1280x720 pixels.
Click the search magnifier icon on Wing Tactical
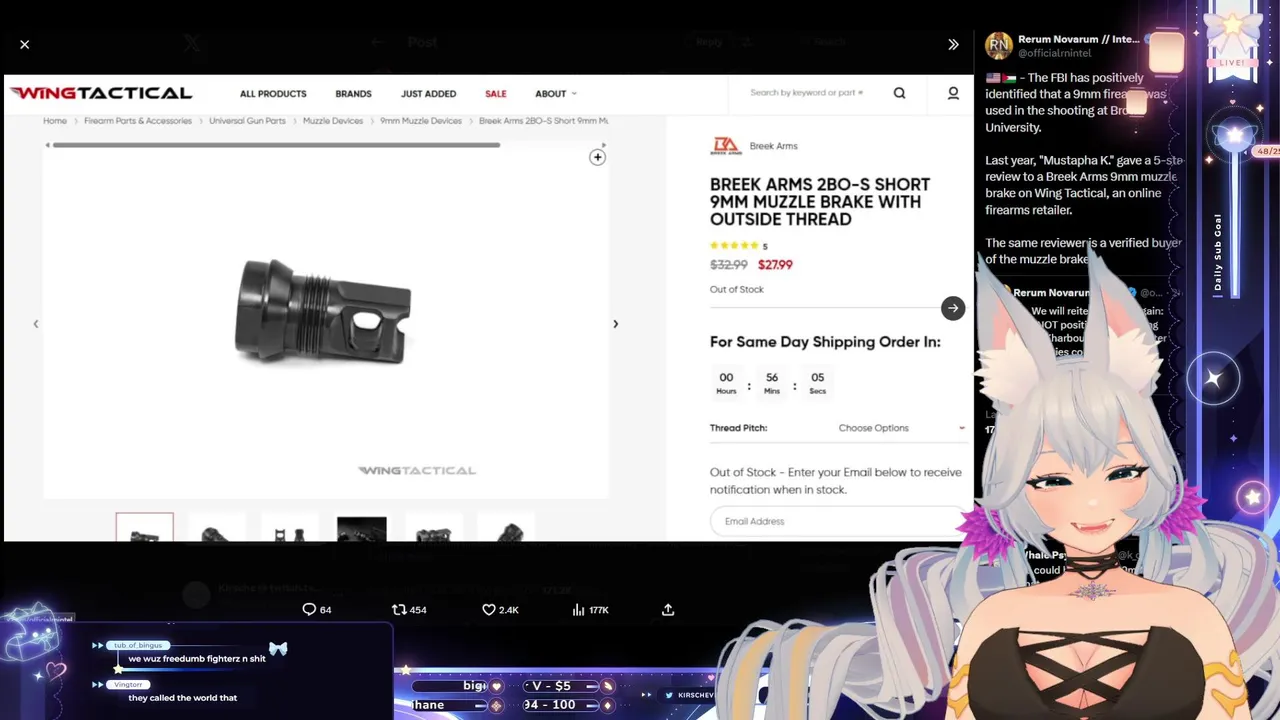pos(899,93)
